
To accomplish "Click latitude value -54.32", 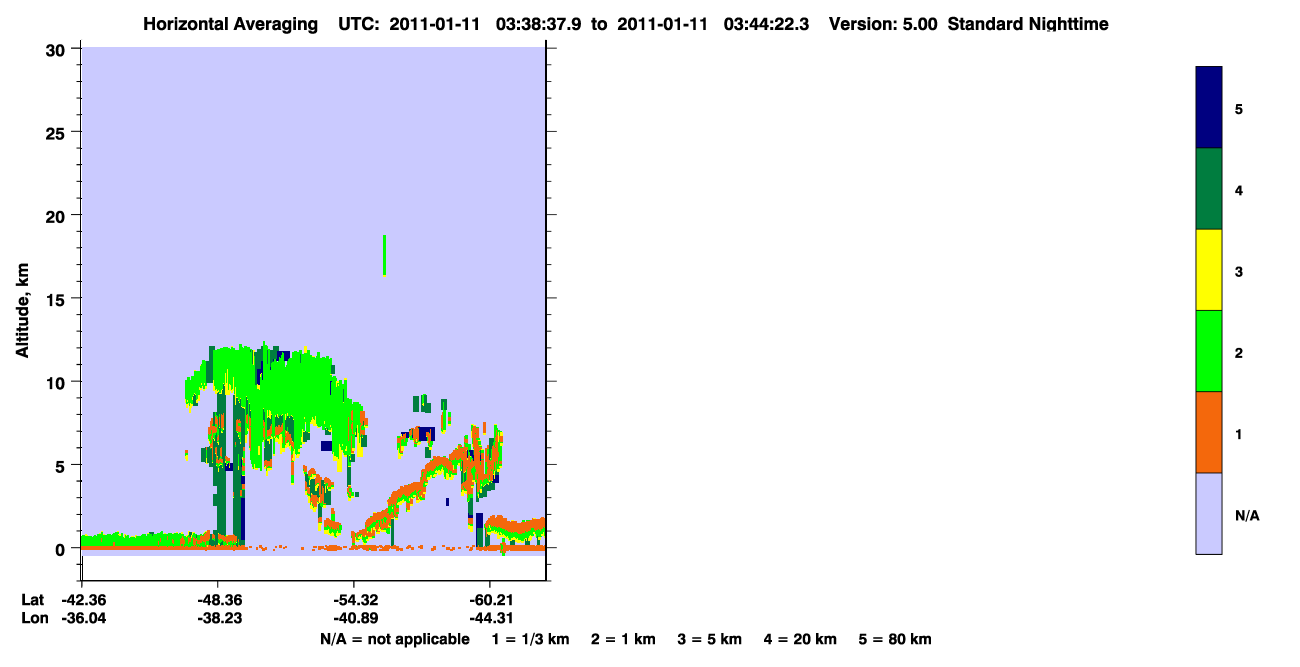I will (x=354, y=600).
